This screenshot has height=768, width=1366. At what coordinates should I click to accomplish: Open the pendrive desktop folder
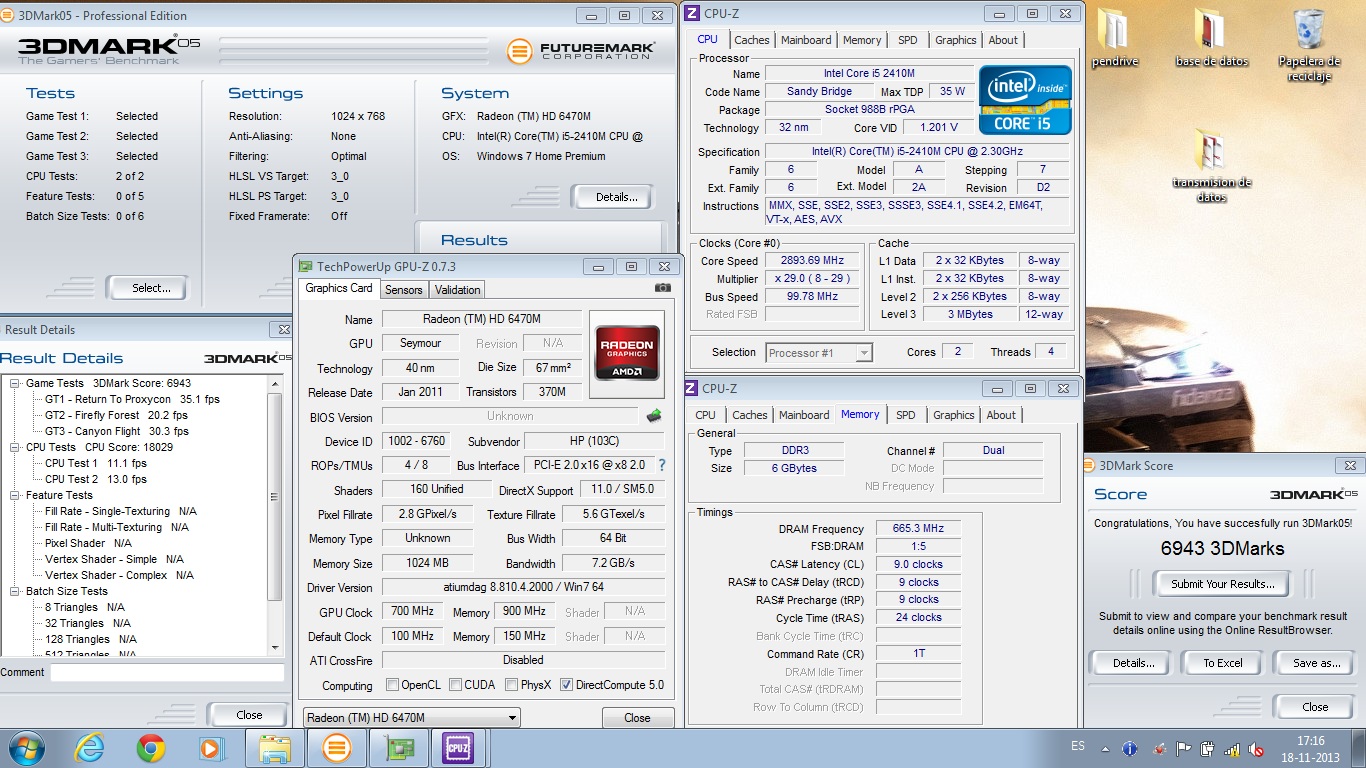1115,38
